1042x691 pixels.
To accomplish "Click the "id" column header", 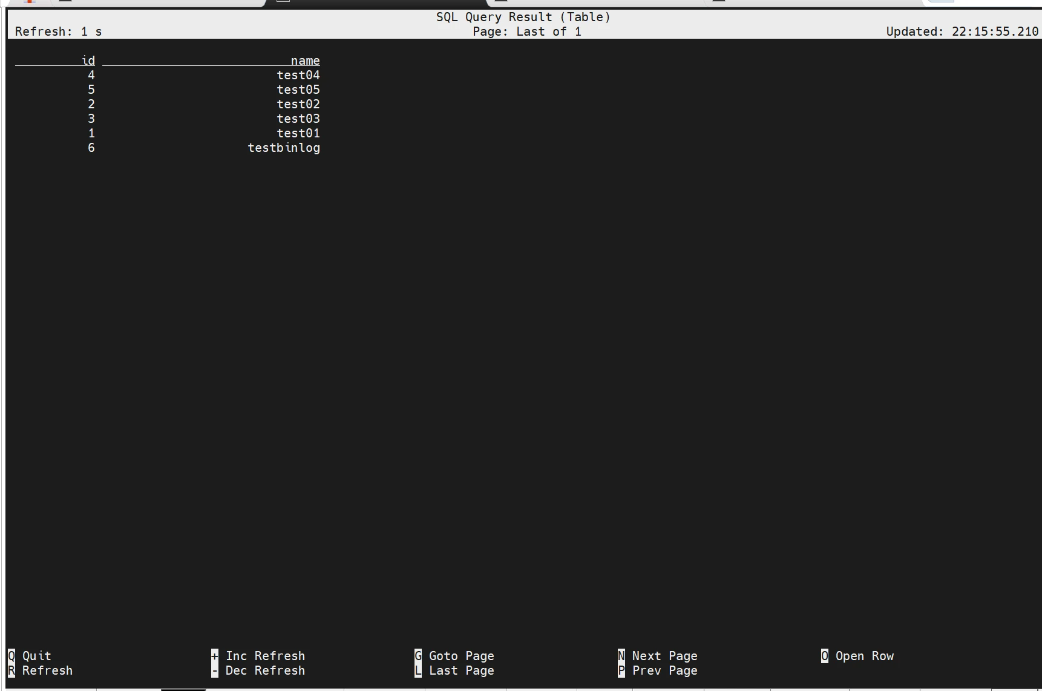I will coord(88,61).
